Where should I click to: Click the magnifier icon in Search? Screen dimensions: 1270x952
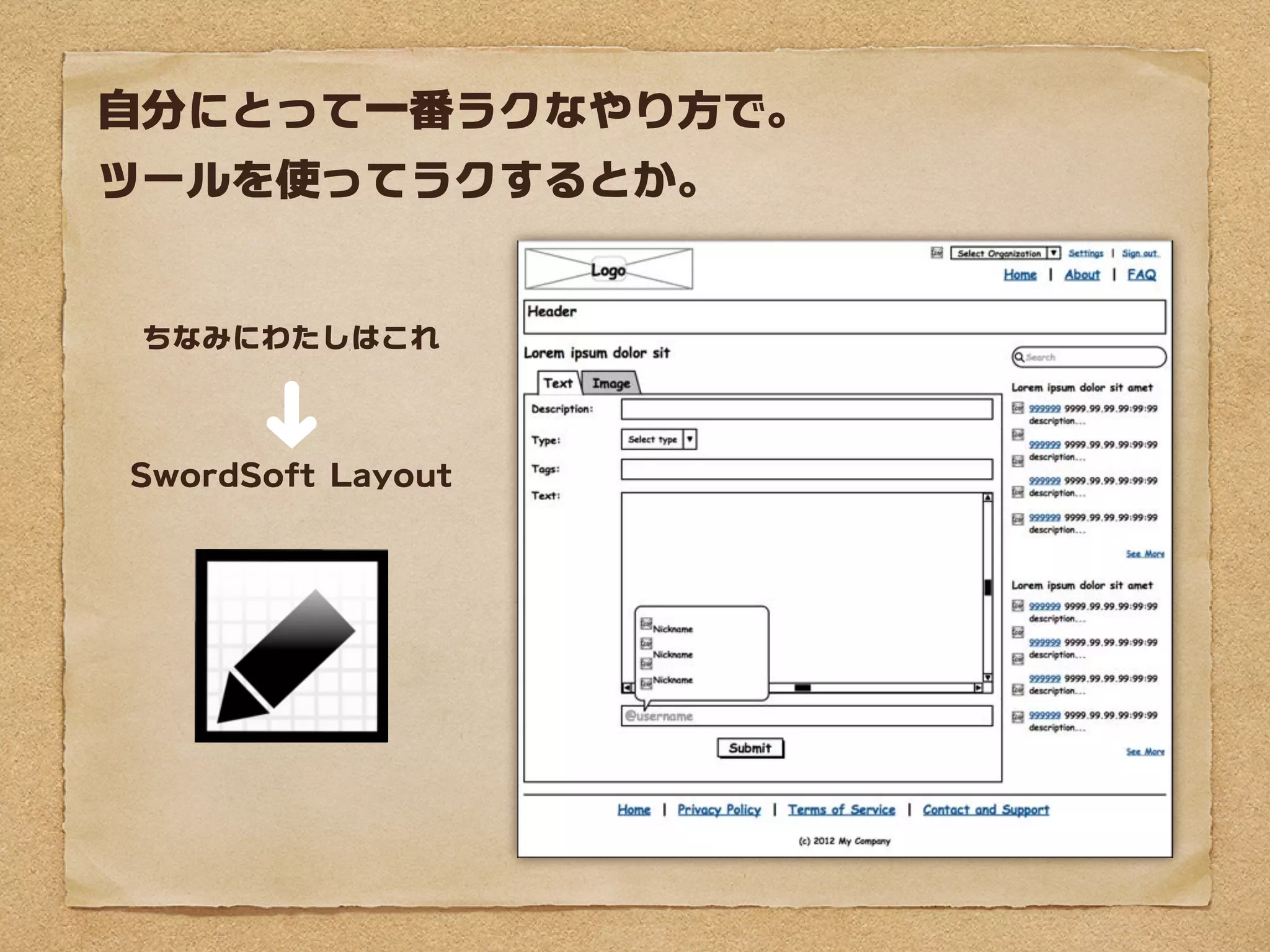coord(1019,357)
